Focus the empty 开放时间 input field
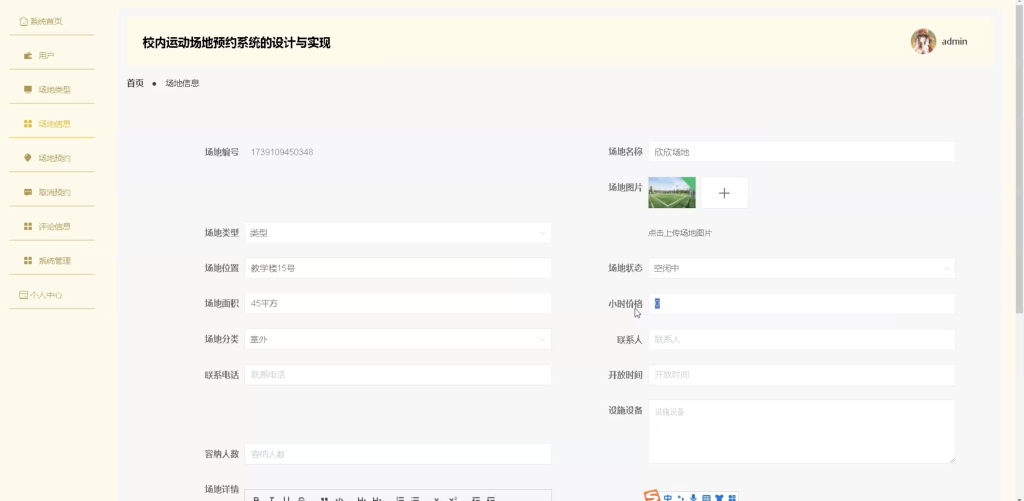 click(x=801, y=374)
